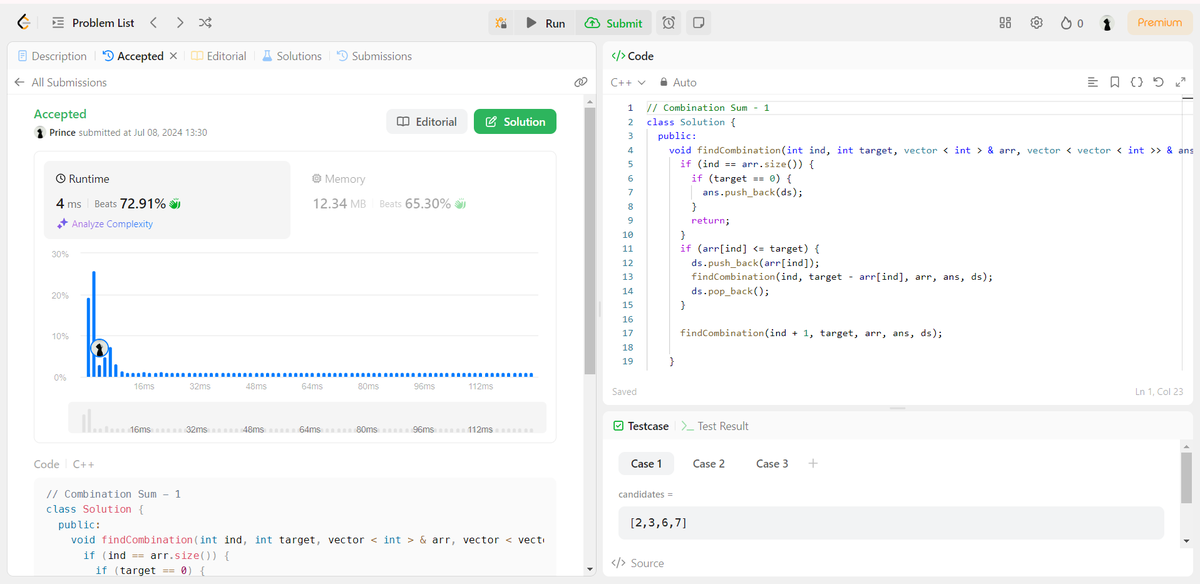Switch to the Solutions tab
The height and width of the screenshot is (584, 1200).
coord(292,56)
